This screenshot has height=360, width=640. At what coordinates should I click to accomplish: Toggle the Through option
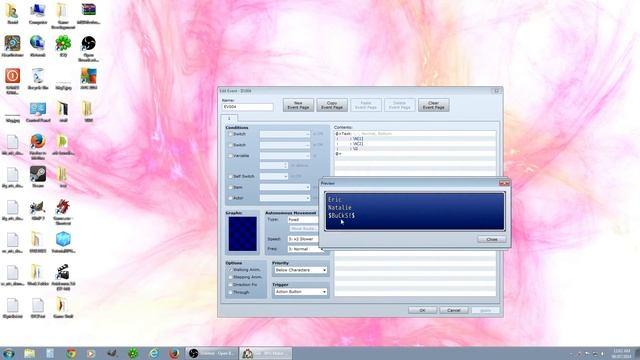230,292
